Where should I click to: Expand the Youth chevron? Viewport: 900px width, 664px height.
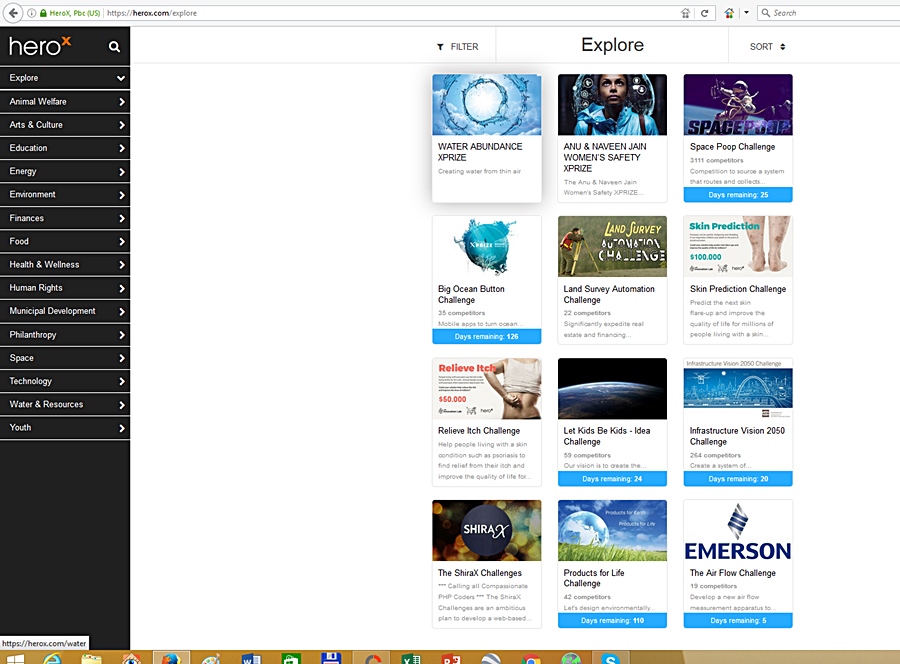(x=122, y=428)
